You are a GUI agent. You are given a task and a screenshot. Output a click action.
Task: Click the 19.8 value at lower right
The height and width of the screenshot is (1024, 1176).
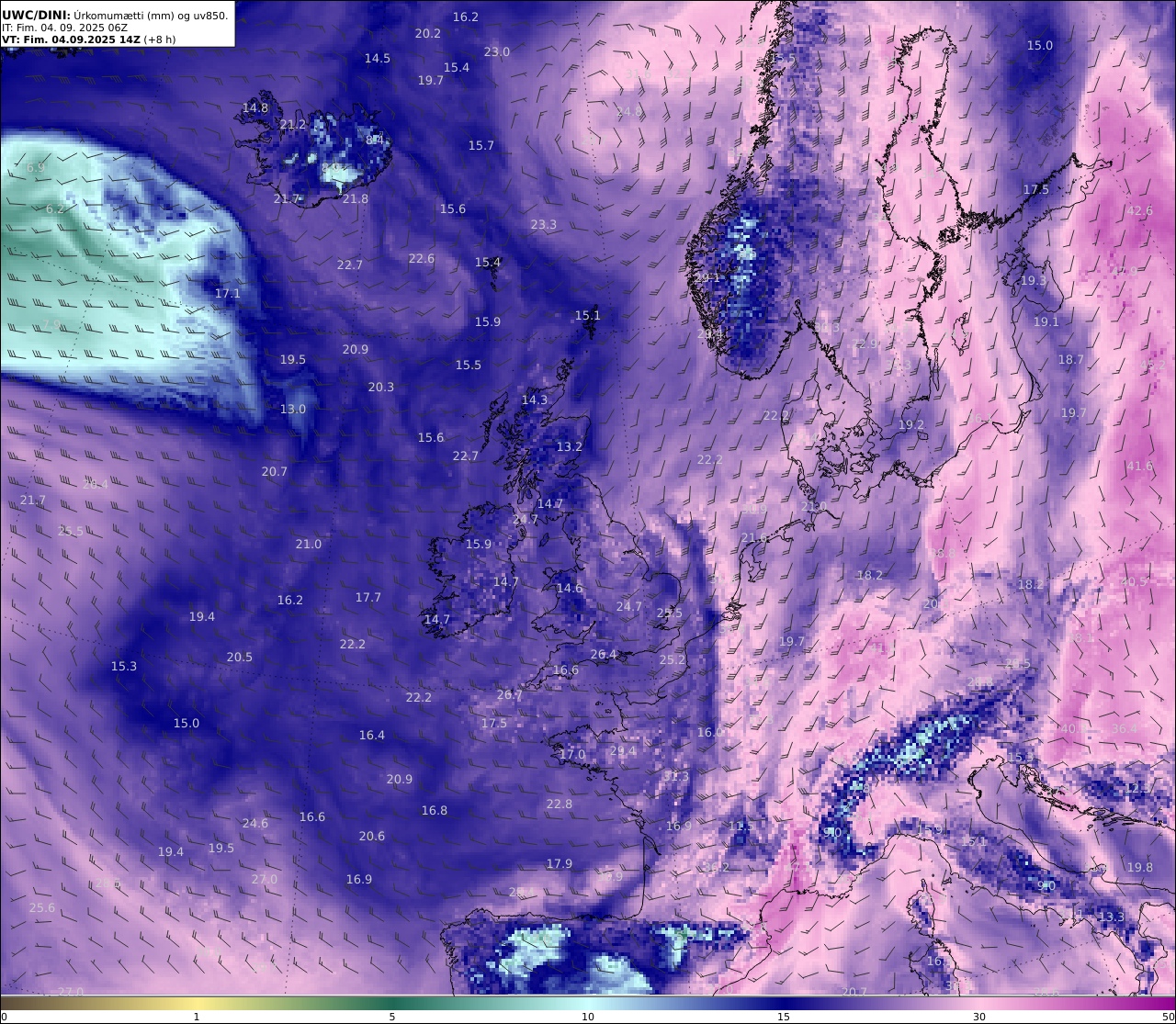click(x=1139, y=867)
